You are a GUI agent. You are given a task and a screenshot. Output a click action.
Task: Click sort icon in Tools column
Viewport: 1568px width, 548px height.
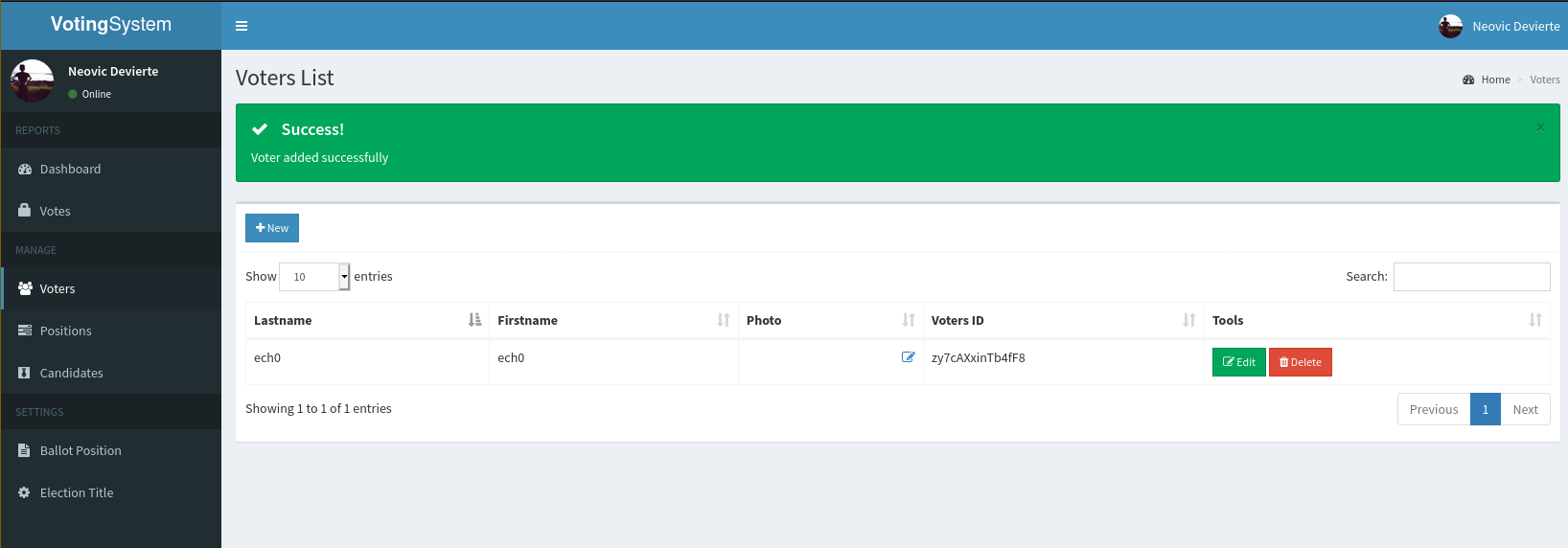click(1534, 320)
